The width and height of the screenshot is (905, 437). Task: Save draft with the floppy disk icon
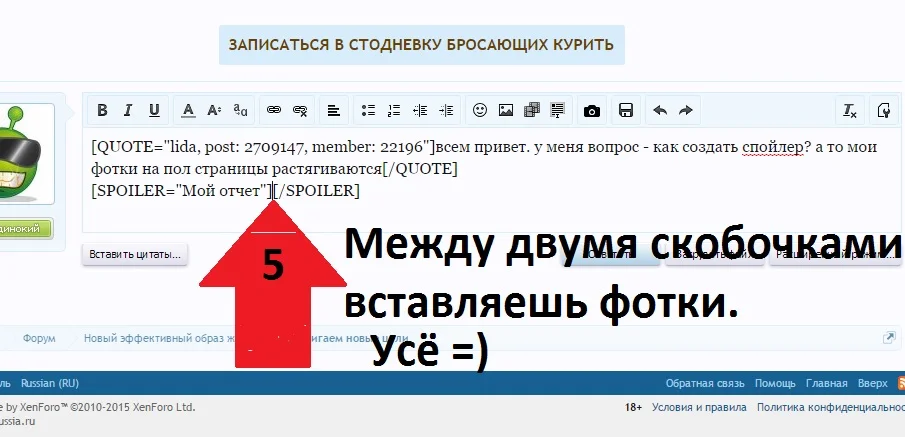(x=626, y=110)
